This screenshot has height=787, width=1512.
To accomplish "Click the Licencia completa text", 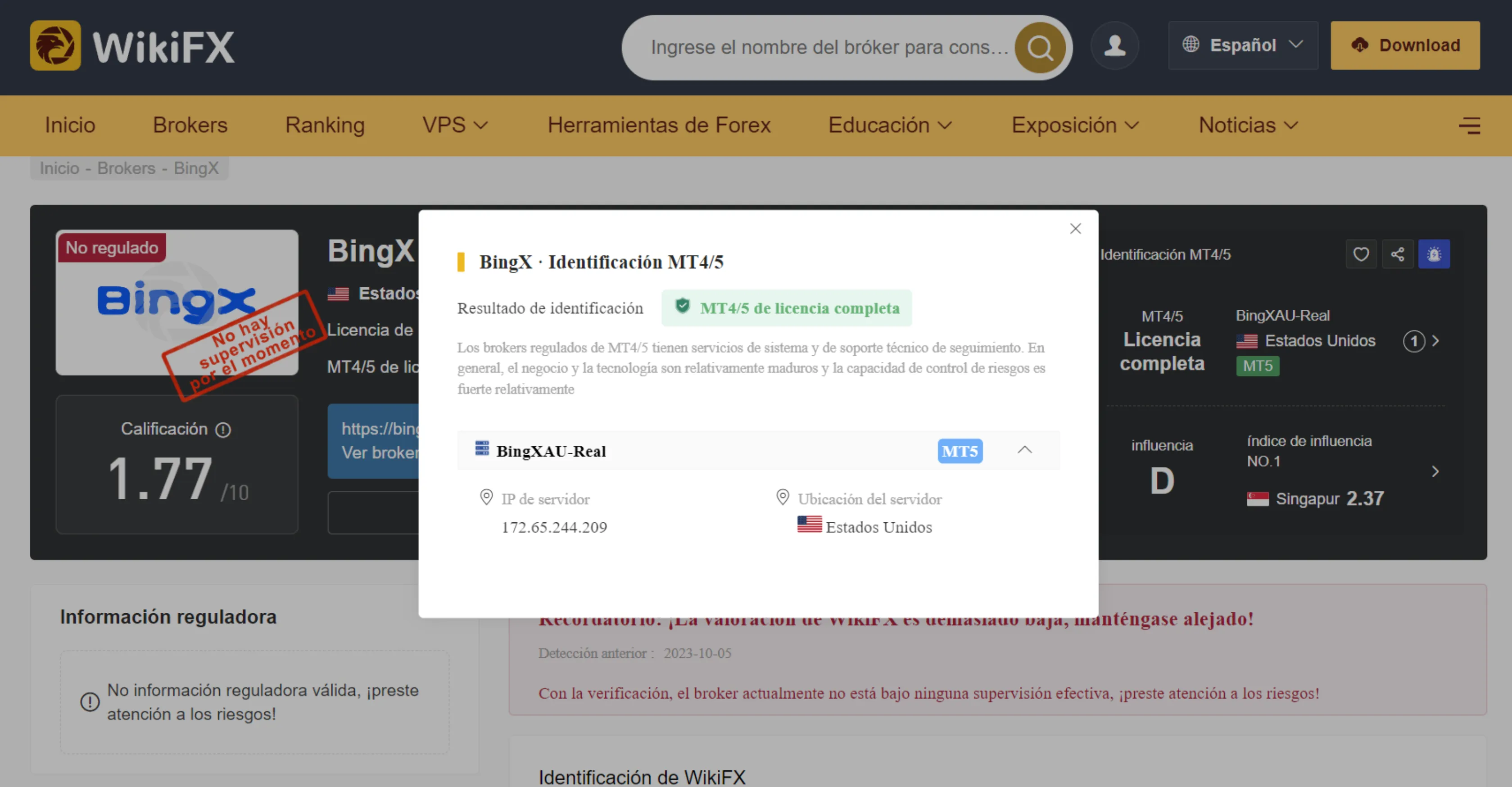I will 1162,352.
